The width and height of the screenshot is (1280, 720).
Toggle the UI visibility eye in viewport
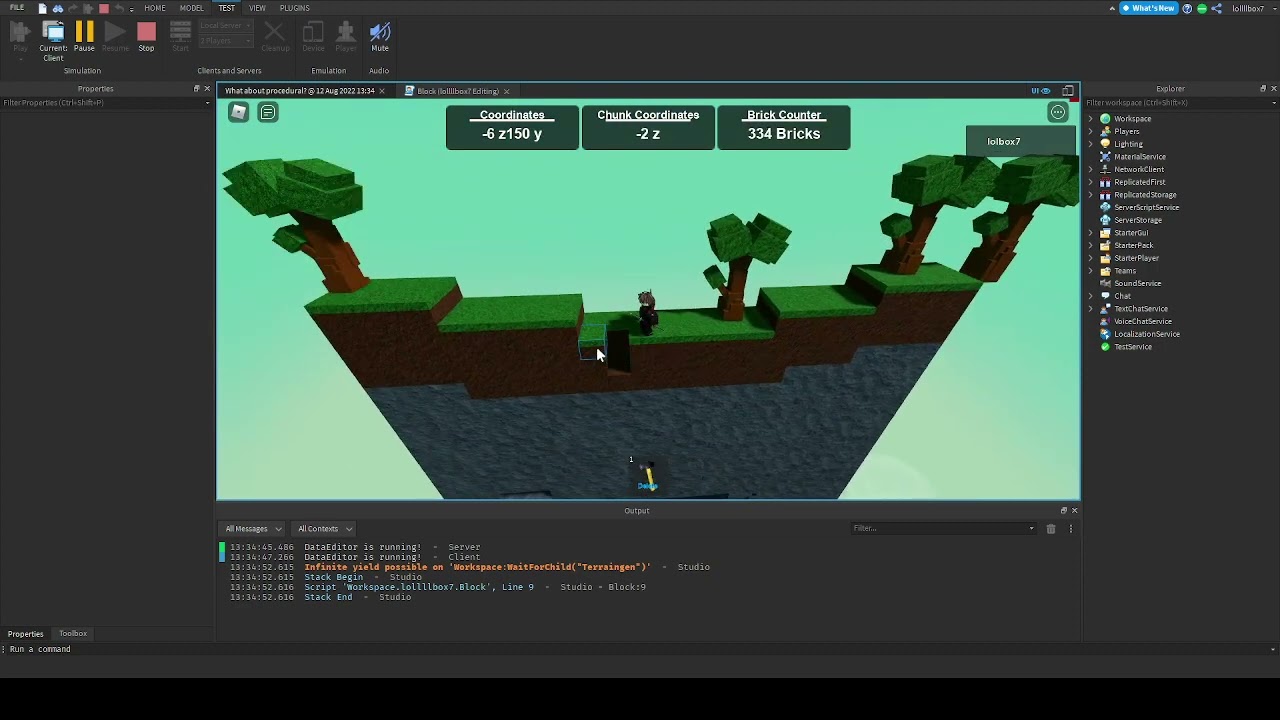pyautogui.click(x=1041, y=91)
